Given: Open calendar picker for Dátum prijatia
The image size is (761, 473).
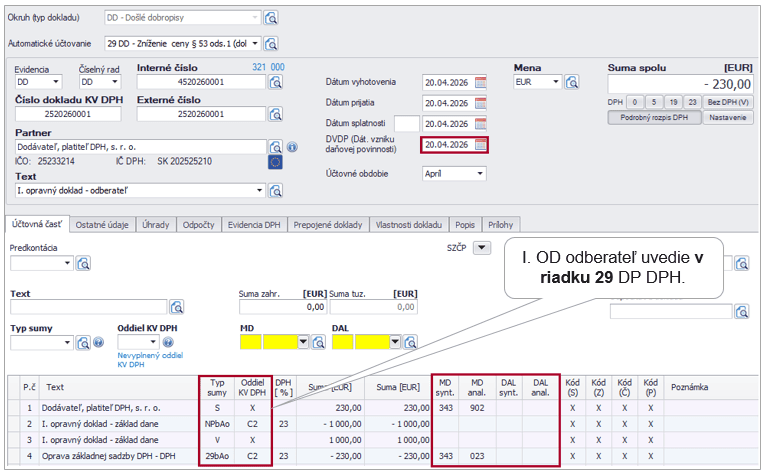Looking at the screenshot, I should [481, 103].
